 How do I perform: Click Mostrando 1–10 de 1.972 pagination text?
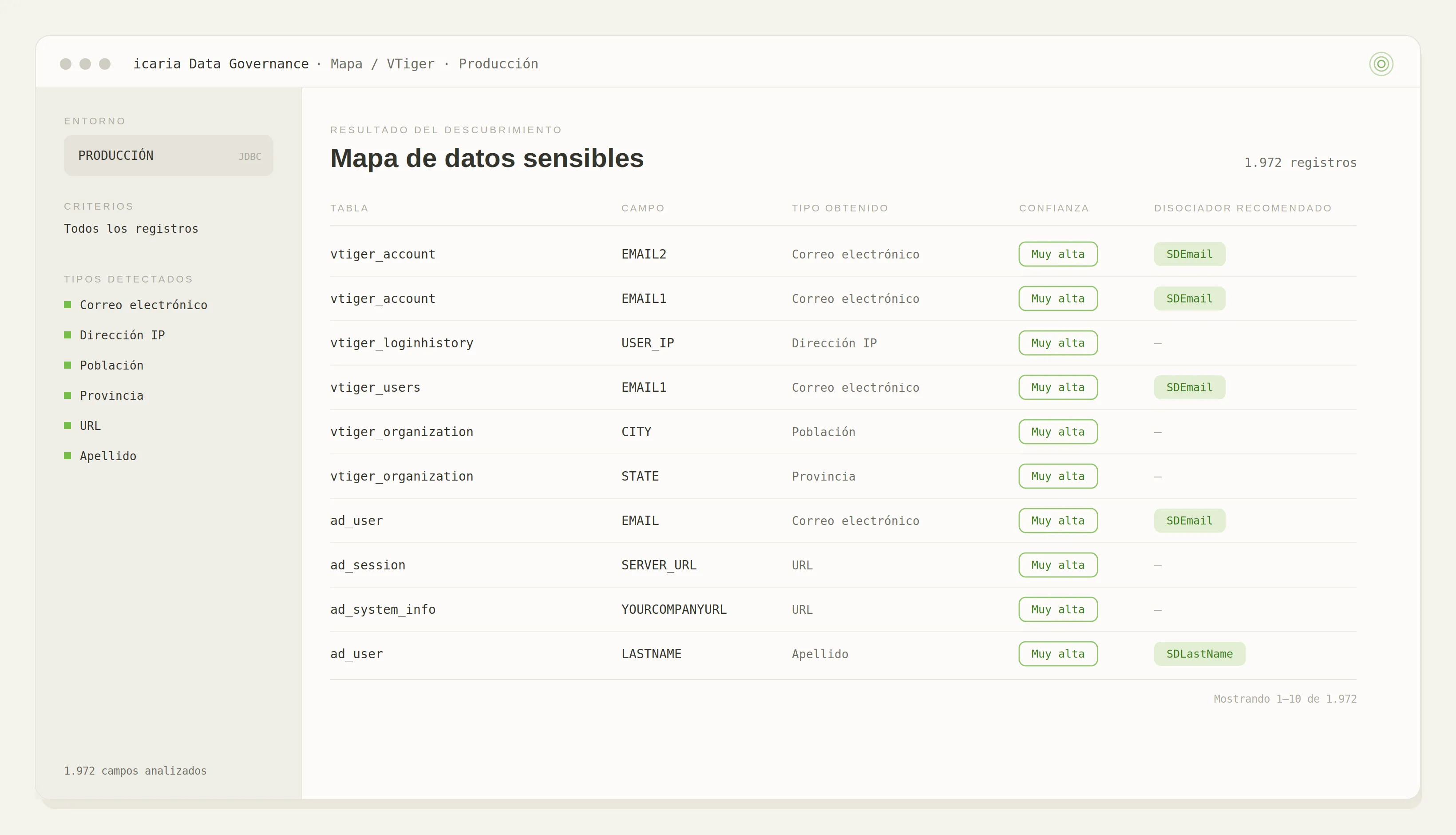[1285, 699]
